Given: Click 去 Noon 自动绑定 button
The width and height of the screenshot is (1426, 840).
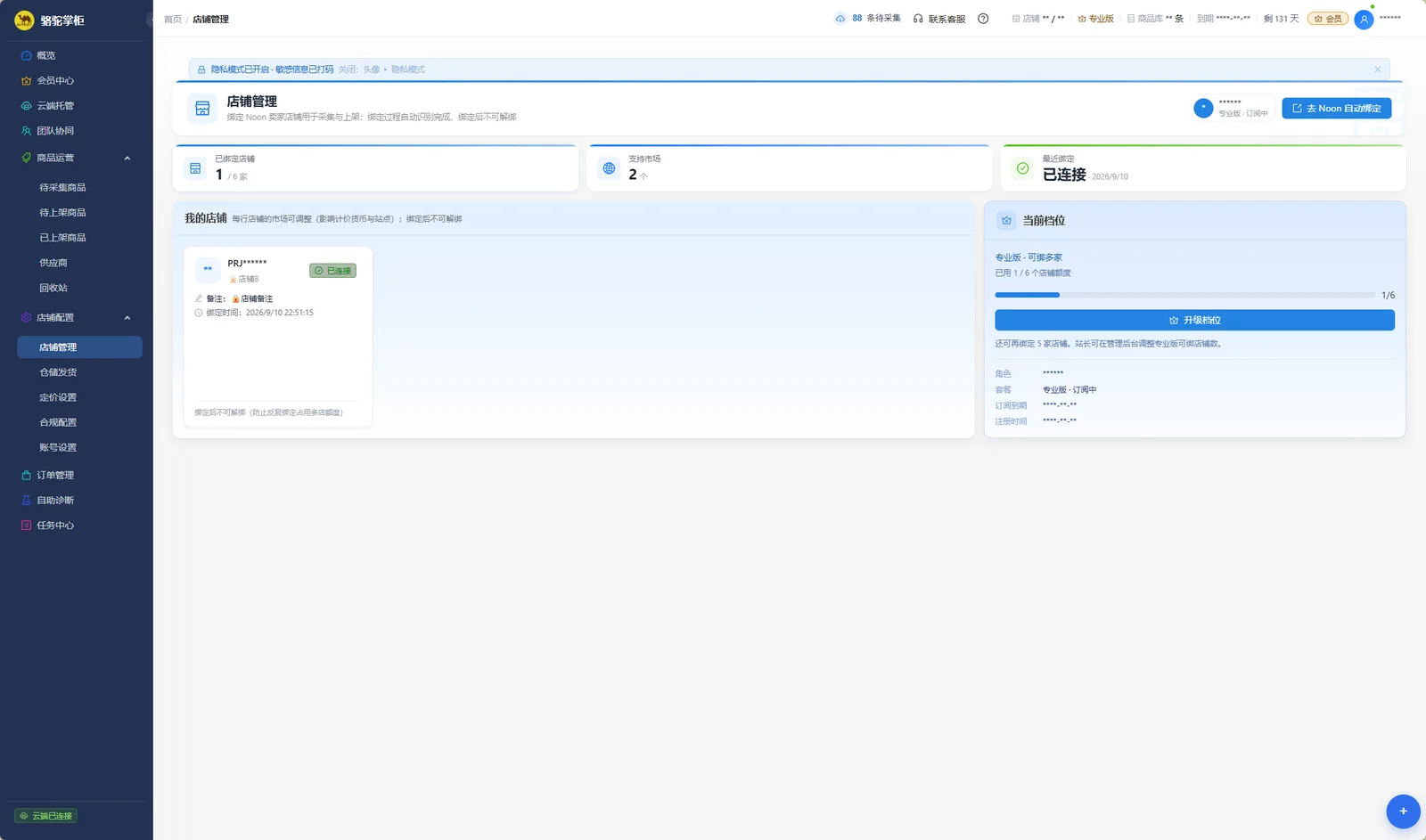Looking at the screenshot, I should (1337, 108).
